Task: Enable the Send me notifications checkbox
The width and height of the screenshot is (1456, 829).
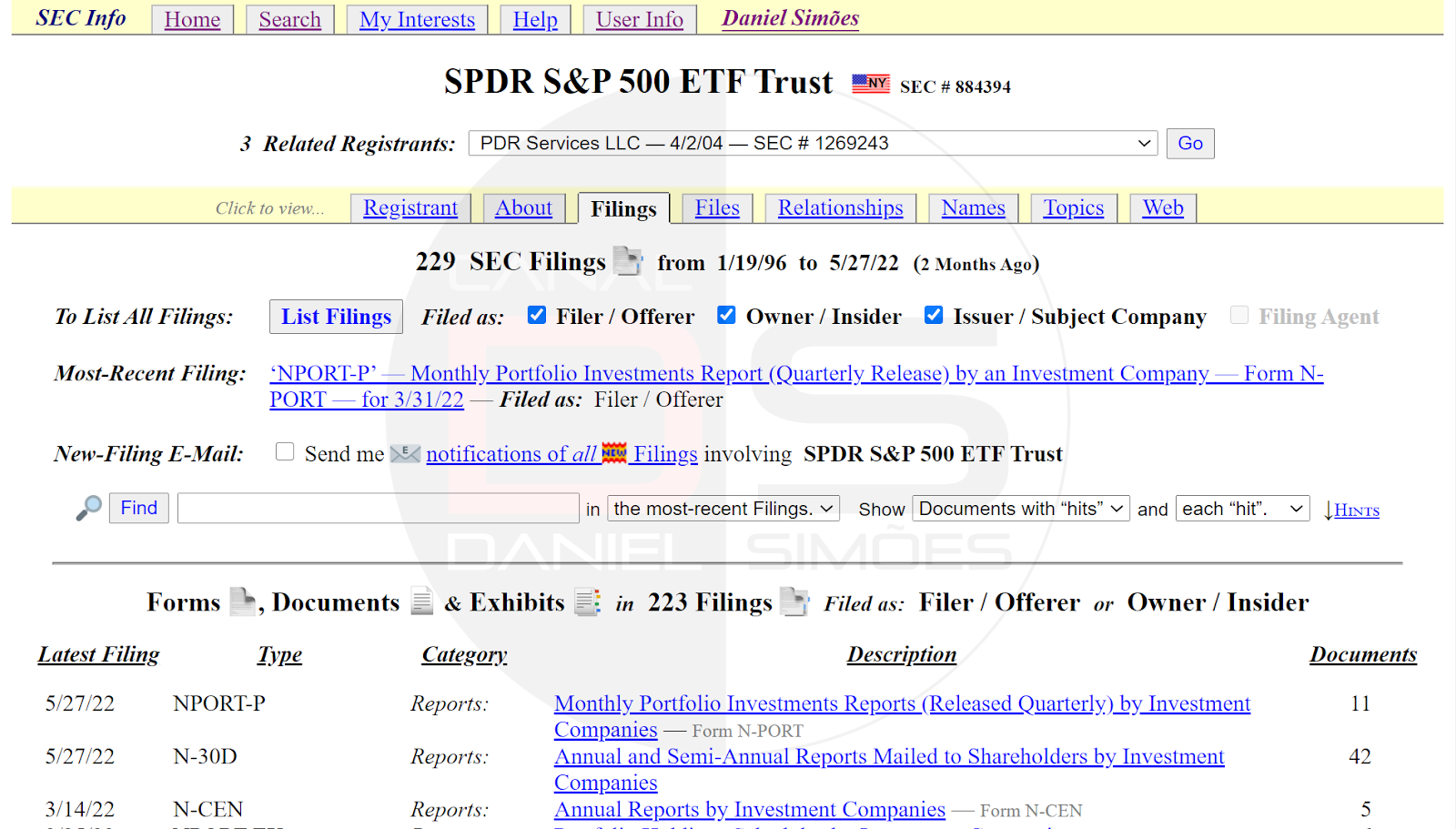Action: [x=285, y=451]
